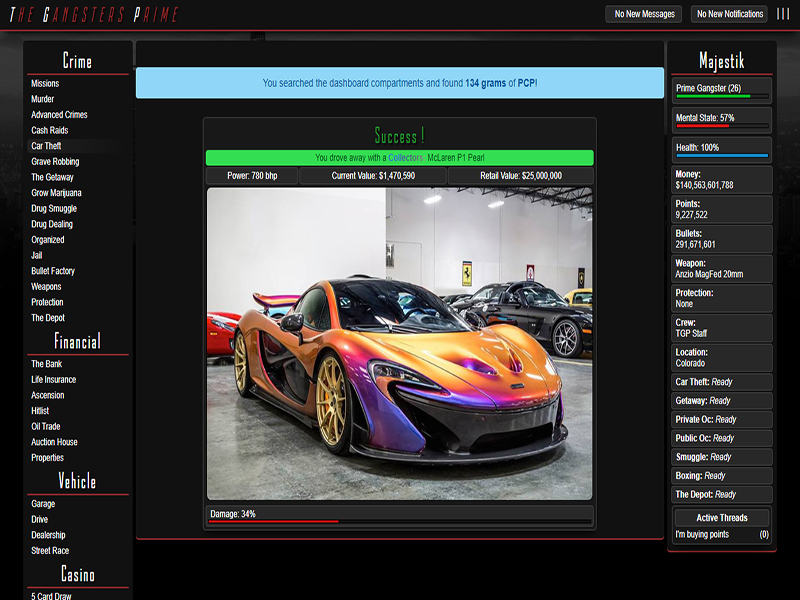Viewport: 800px width, 600px height.
Task: Go to Properties
Action: pyautogui.click(x=47, y=458)
